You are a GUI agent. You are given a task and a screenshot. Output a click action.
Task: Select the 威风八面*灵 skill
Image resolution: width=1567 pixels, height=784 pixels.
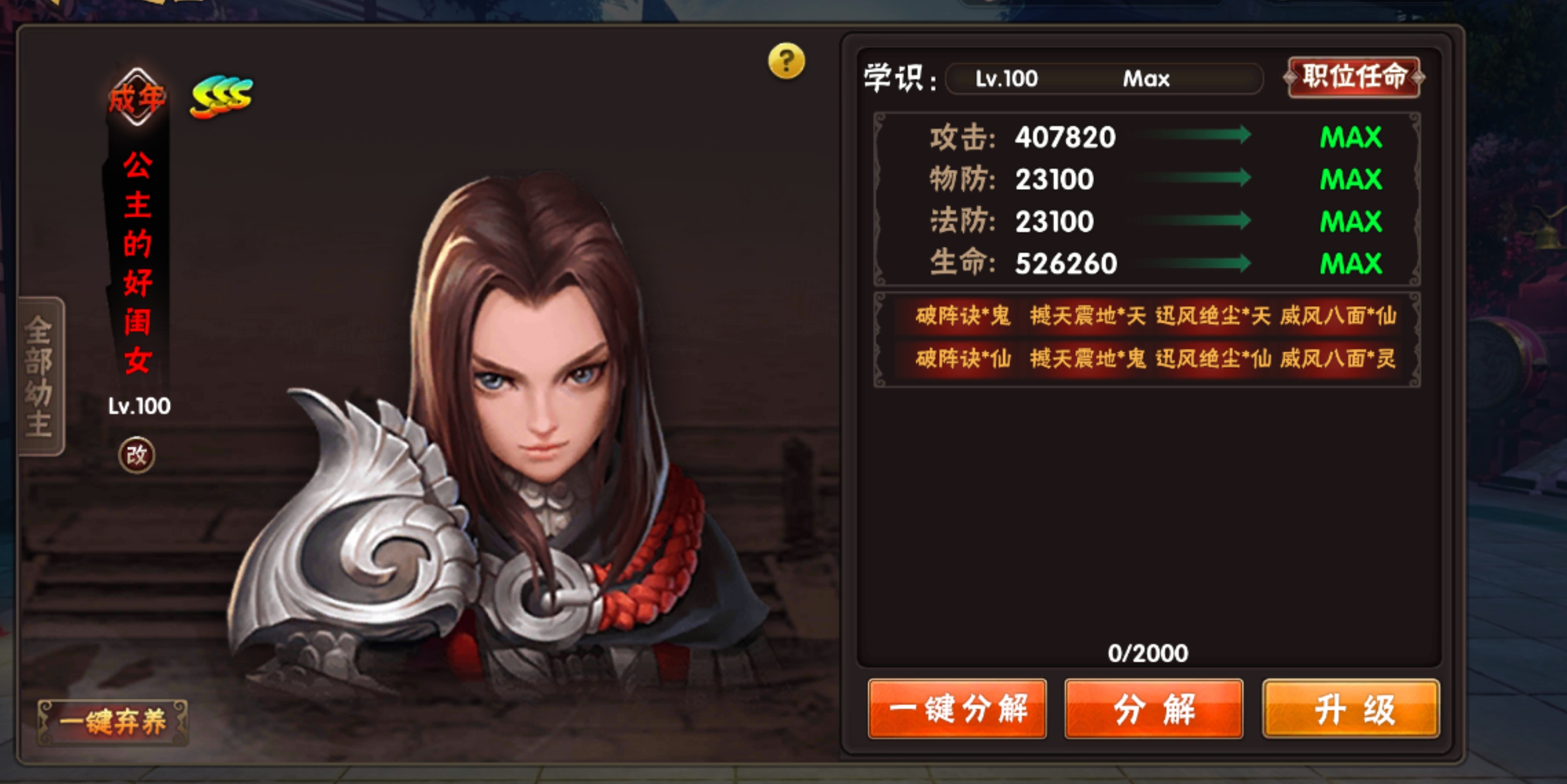[1338, 359]
